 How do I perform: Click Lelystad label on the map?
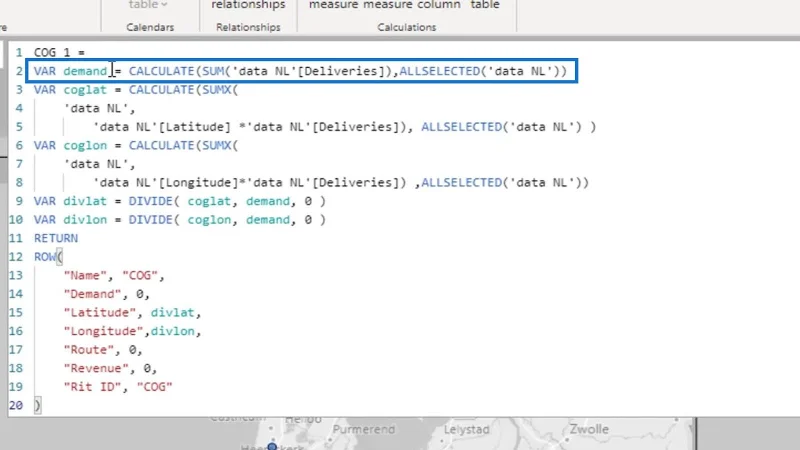coord(466,430)
